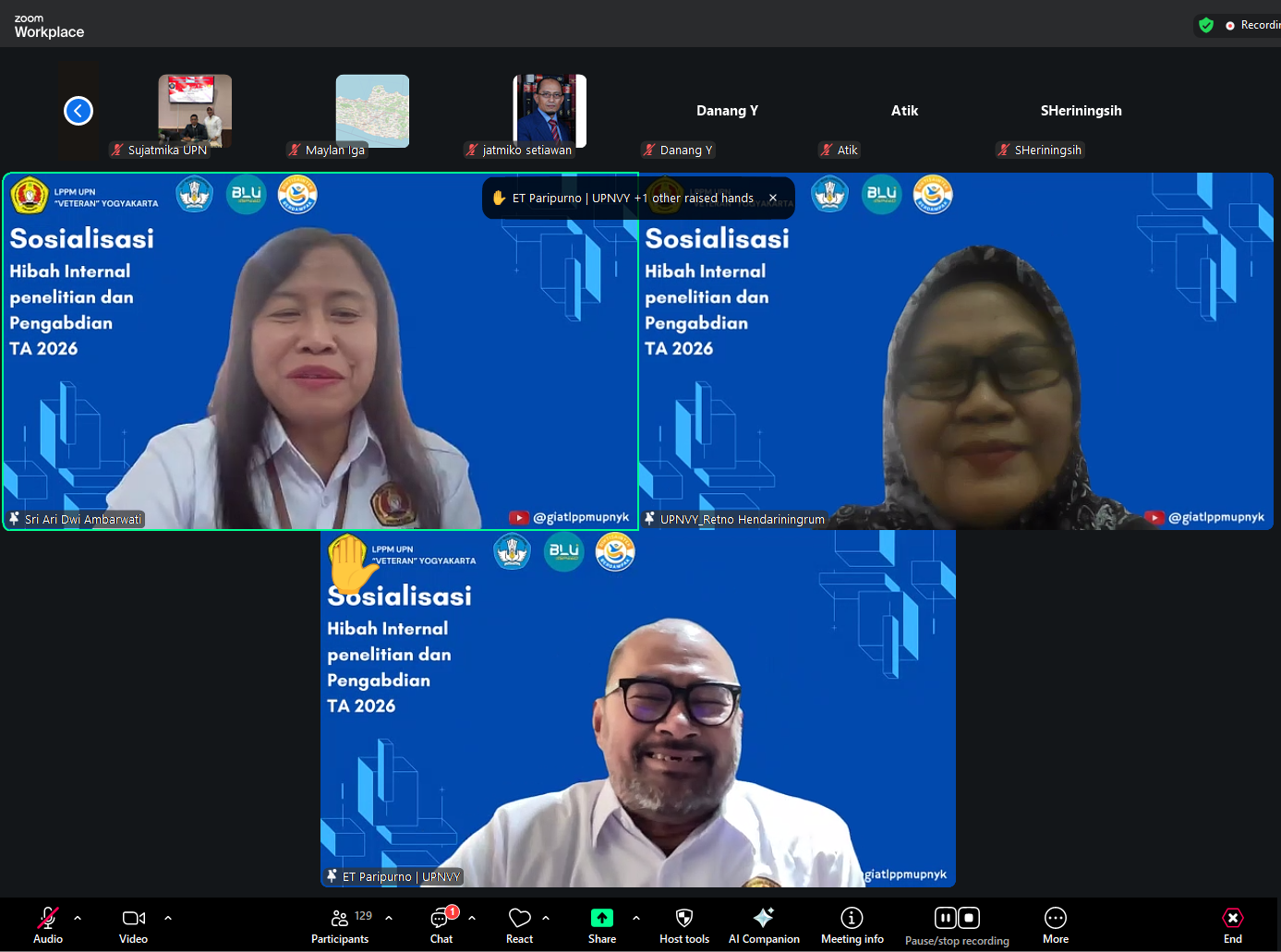This screenshot has height=952, width=1281.
Task: Click the green Share screen icon
Action: [x=601, y=918]
